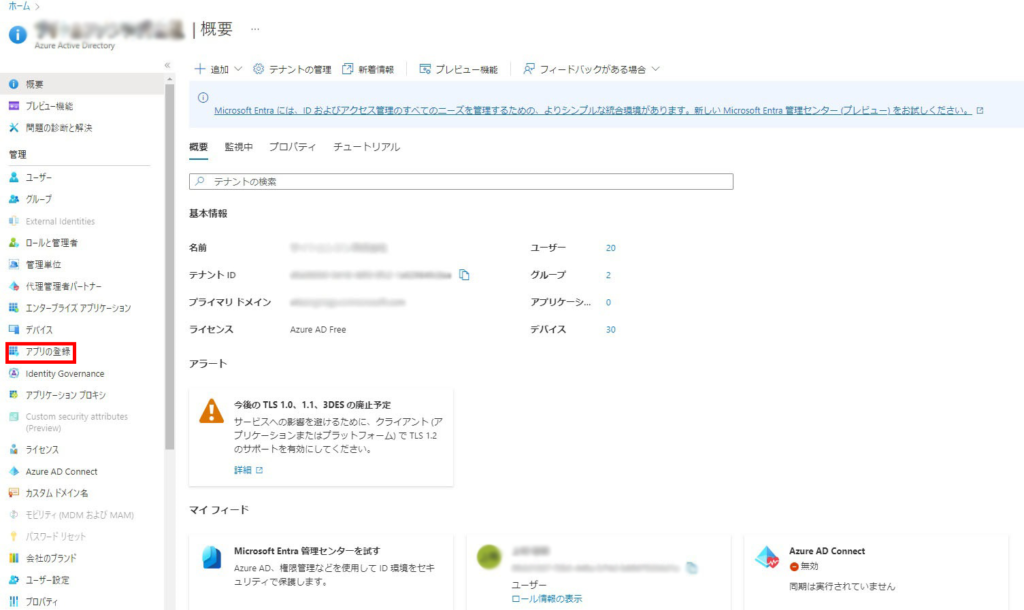1024x610 pixels.
Task: Open パスワード リセット sidebar entry
Action: tap(56, 536)
